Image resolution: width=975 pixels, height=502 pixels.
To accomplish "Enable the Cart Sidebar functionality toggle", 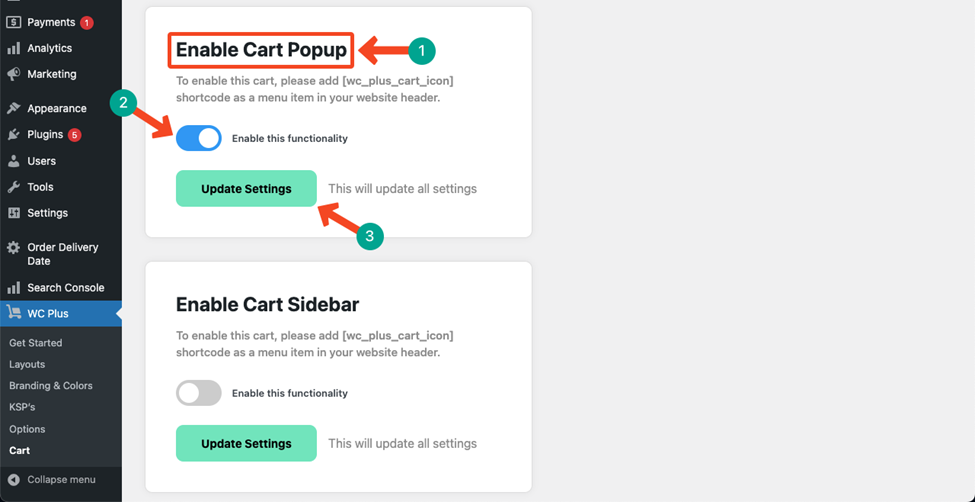I will coord(199,393).
